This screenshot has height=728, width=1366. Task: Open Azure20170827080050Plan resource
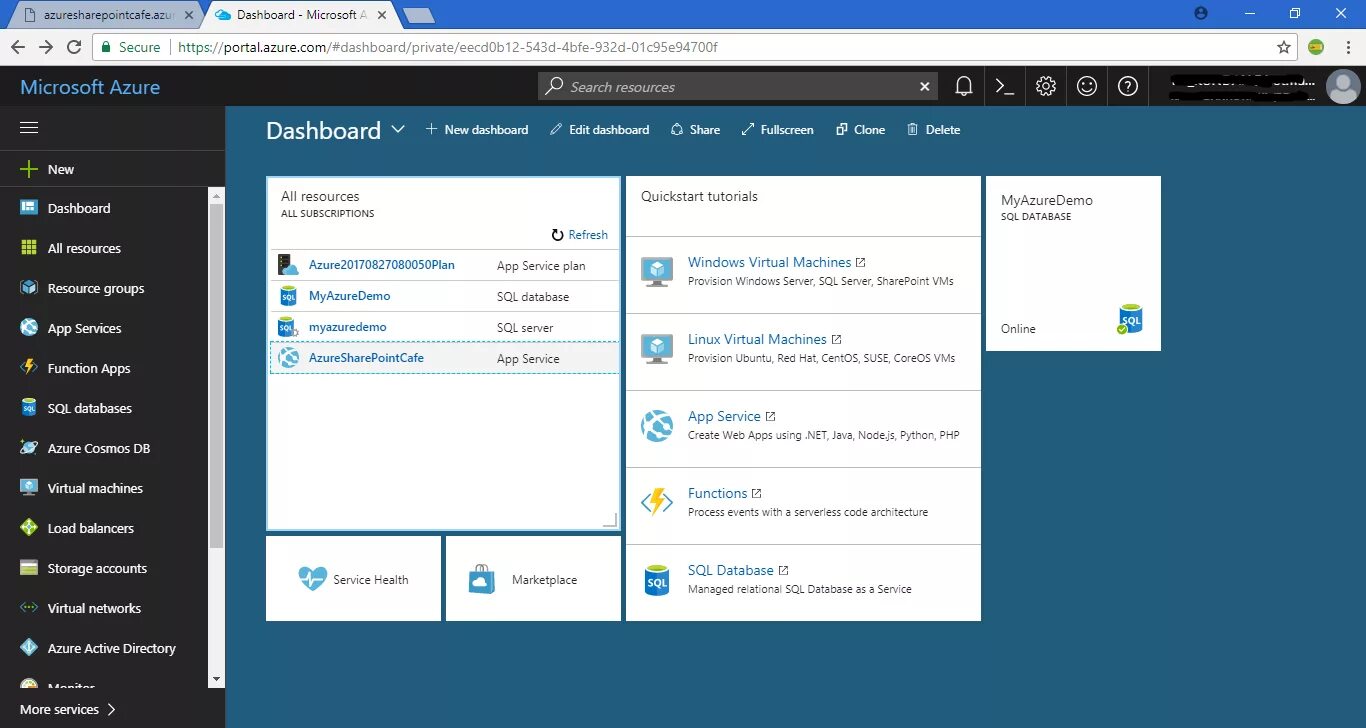click(444, 265)
